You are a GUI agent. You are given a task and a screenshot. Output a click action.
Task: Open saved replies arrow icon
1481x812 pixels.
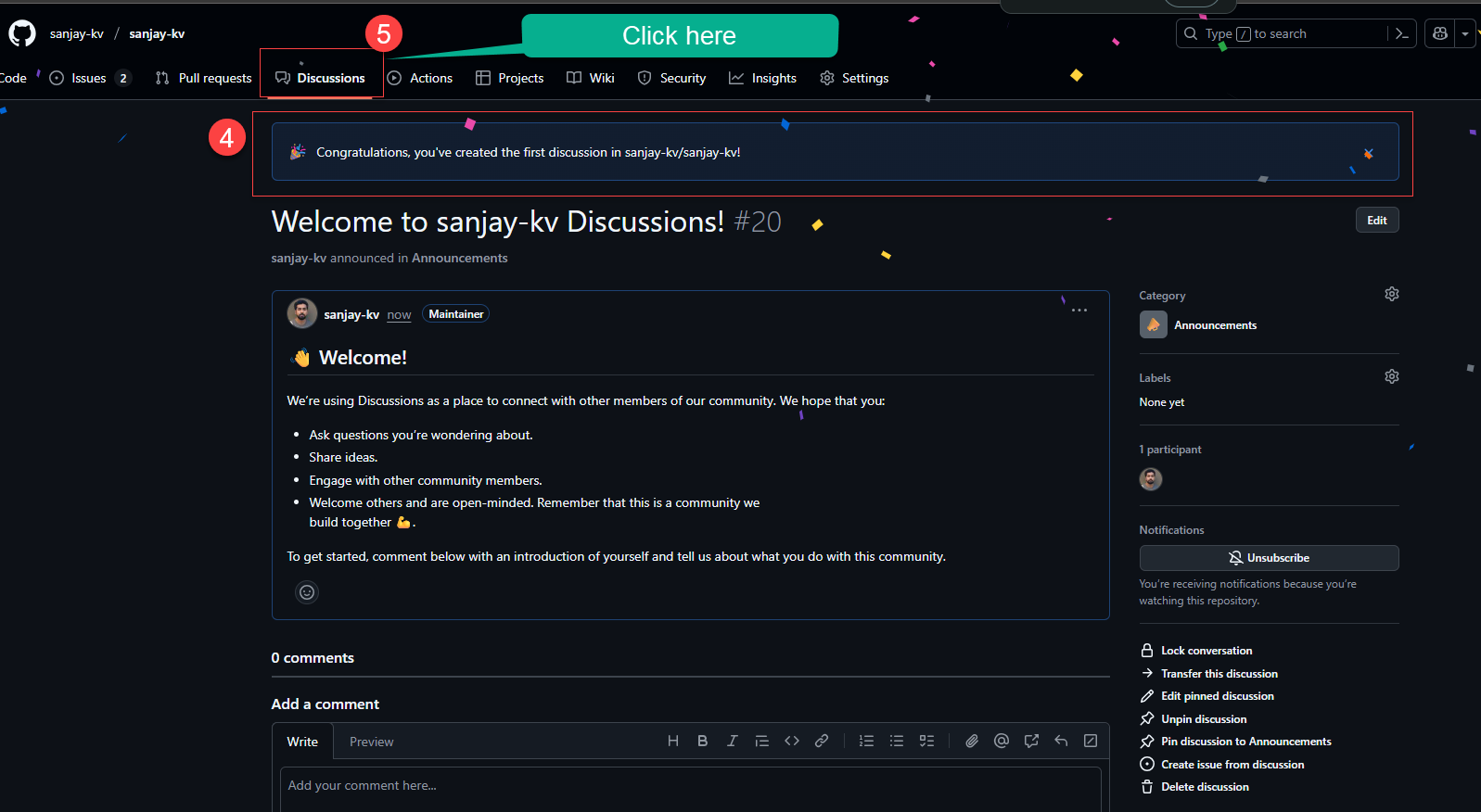1061,741
